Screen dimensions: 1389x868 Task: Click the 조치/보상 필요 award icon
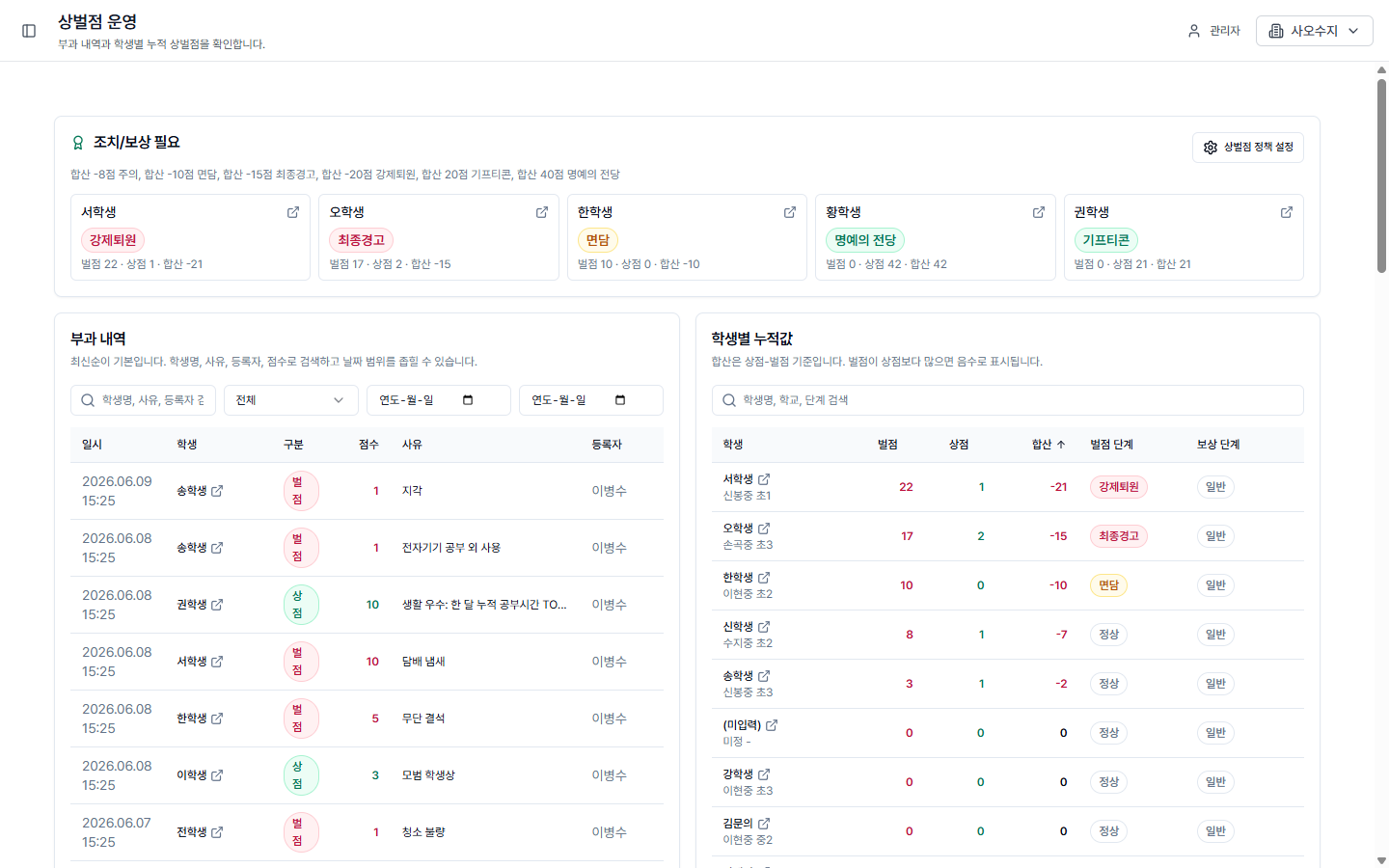pos(78,143)
